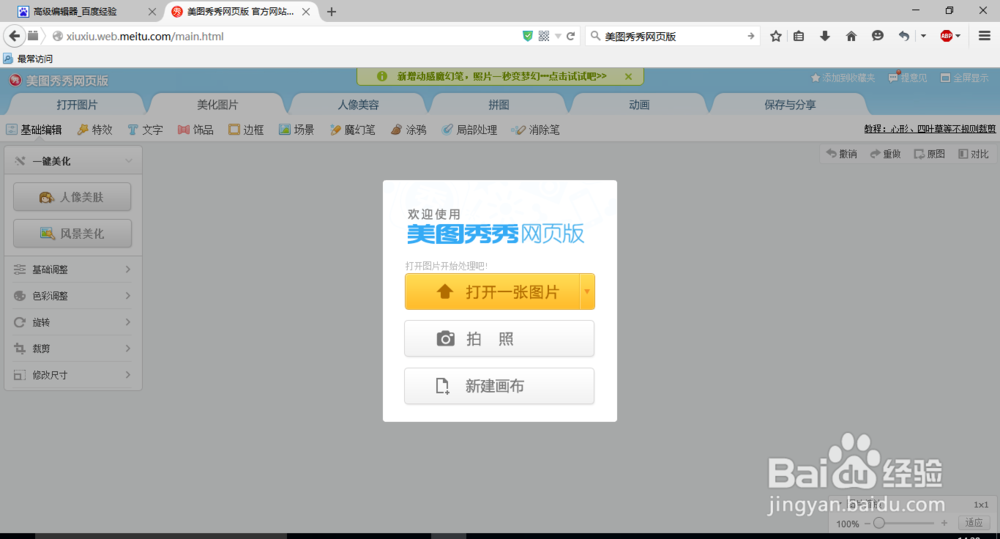1000x539 pixels.
Task: Click 添加到收藏夹 add to favorites
Action: pyautogui.click(x=842, y=78)
